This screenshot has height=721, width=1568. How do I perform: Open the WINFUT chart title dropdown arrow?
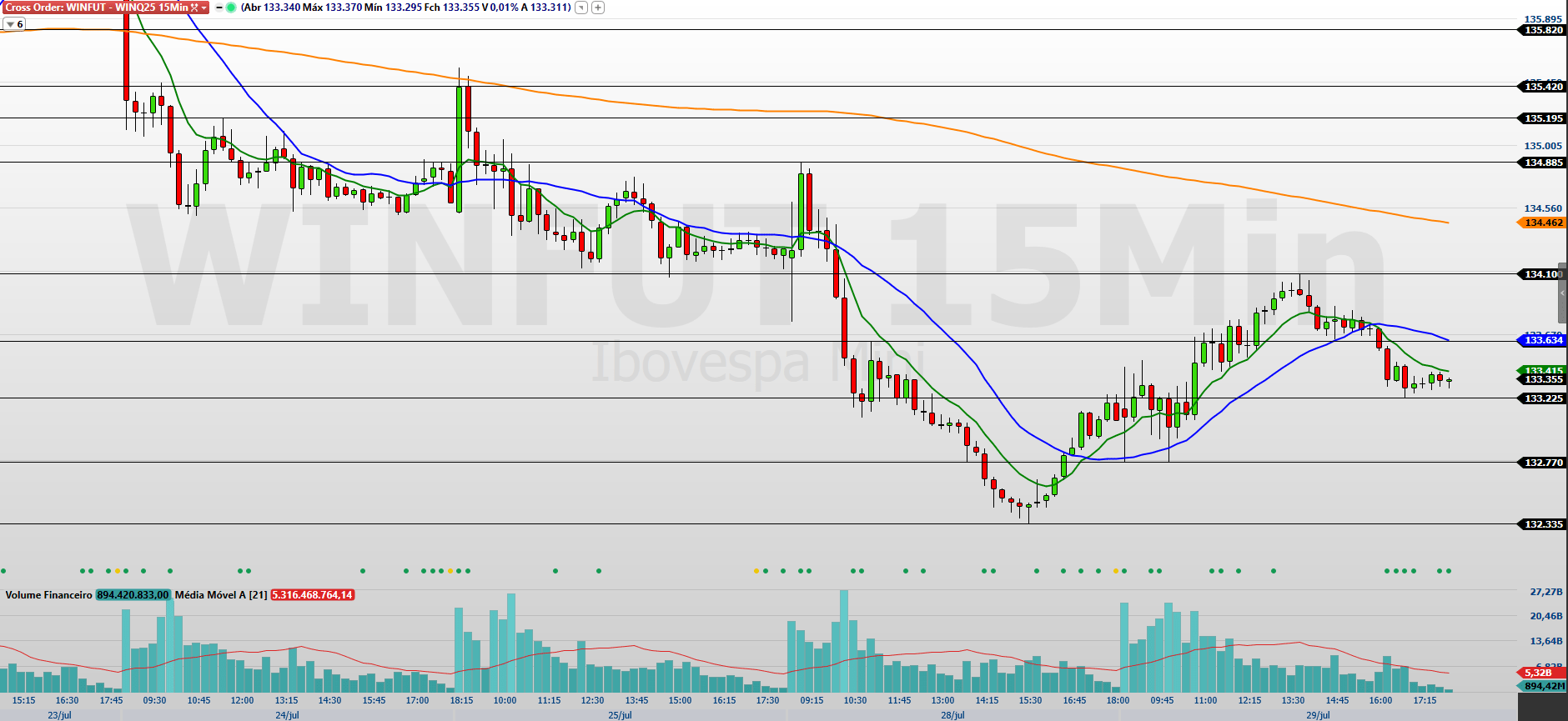point(204,8)
